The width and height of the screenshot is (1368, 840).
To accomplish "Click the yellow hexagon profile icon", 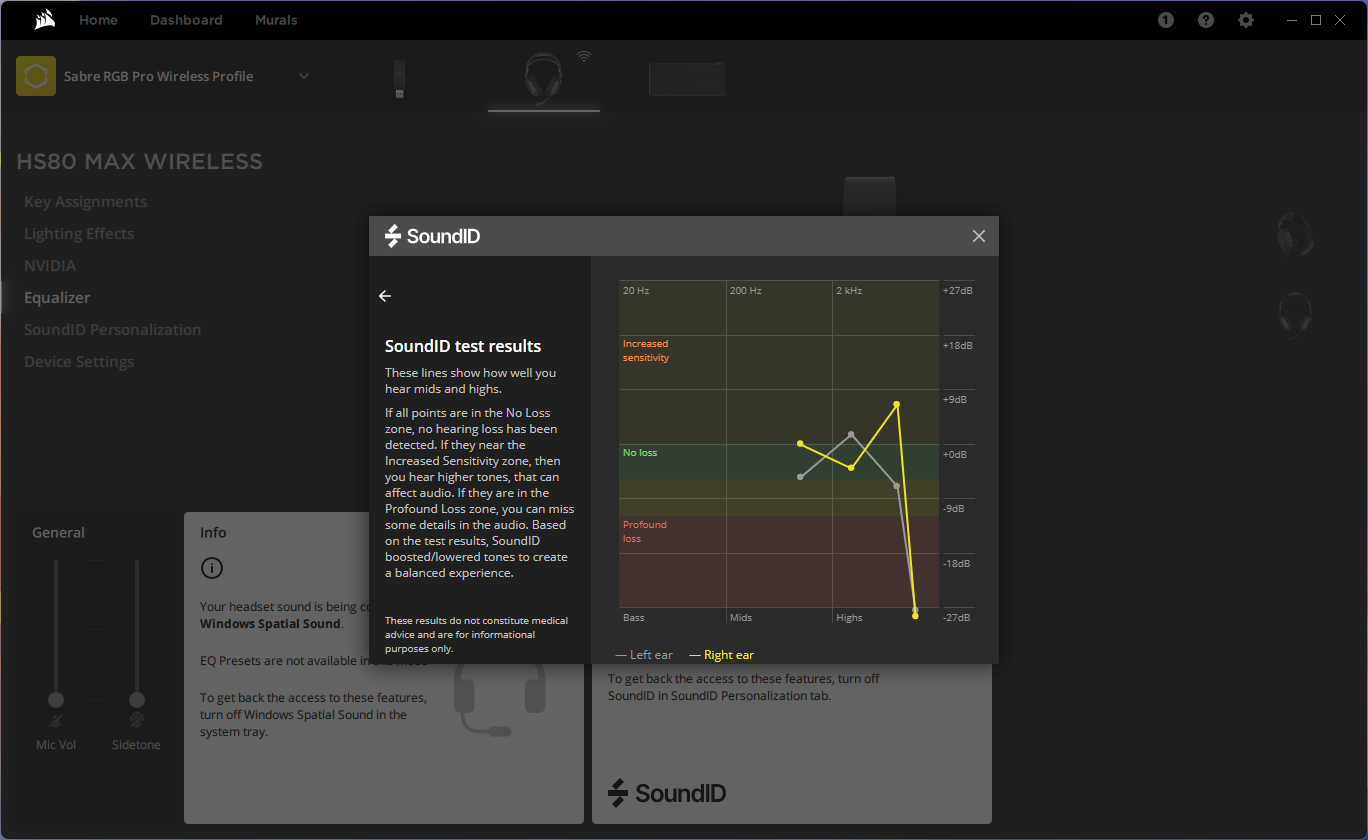I will pos(36,76).
